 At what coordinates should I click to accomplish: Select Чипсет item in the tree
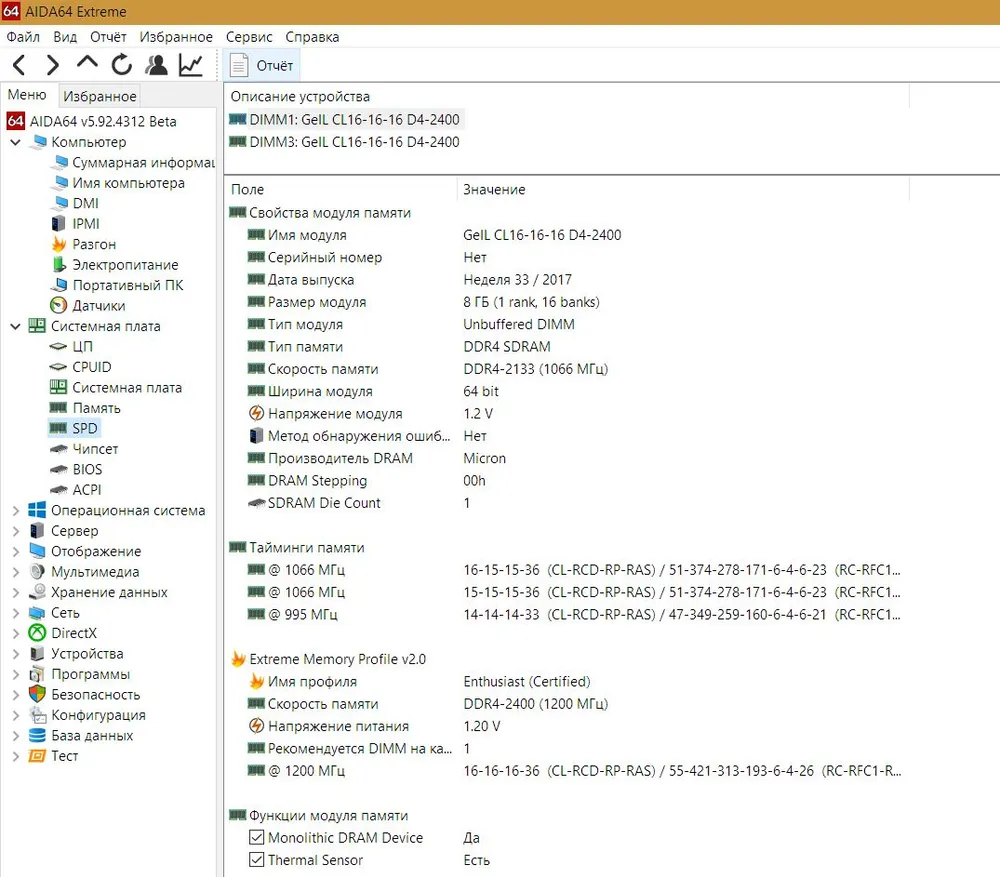pyautogui.click(x=95, y=449)
